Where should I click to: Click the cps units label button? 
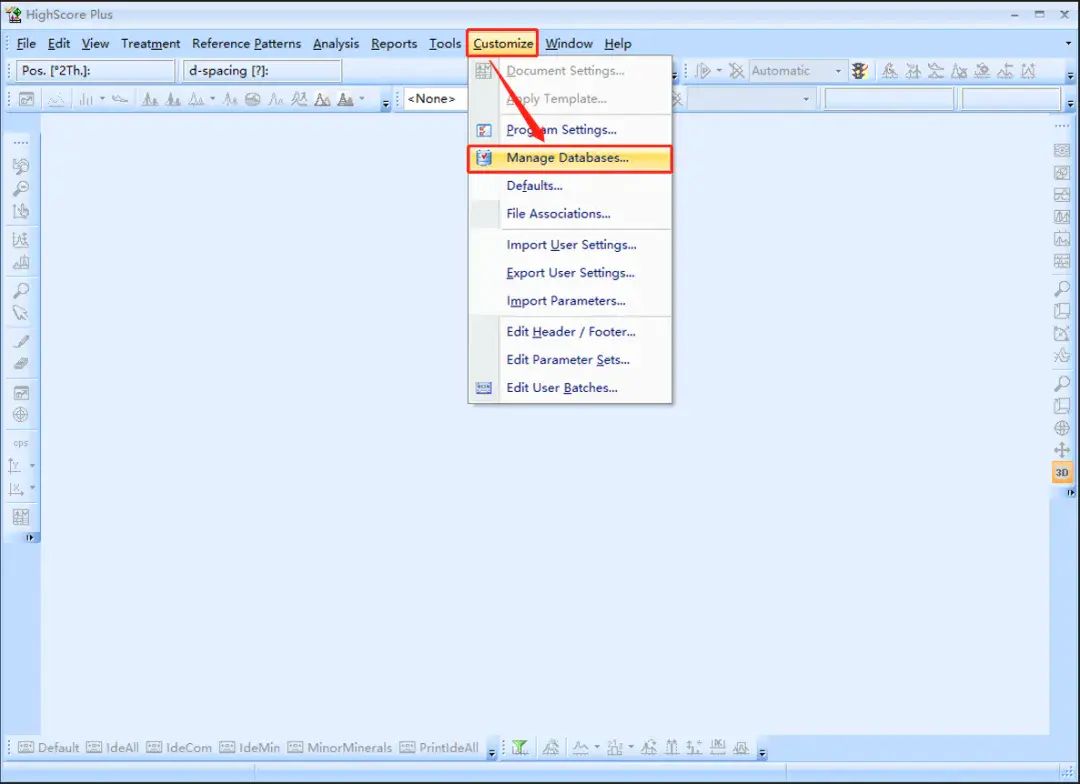click(21, 443)
